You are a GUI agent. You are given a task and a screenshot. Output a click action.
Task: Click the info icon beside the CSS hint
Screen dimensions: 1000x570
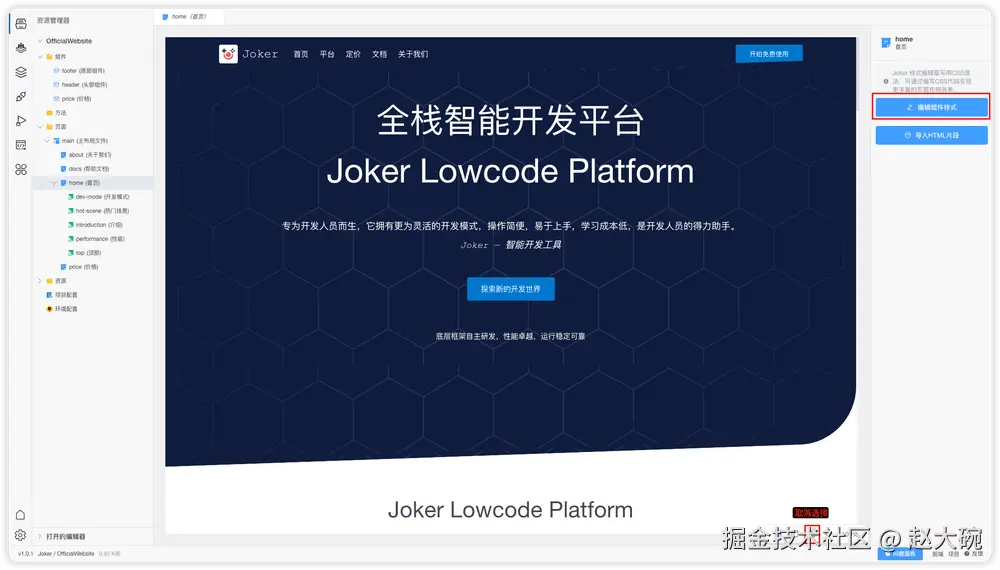[886, 82]
